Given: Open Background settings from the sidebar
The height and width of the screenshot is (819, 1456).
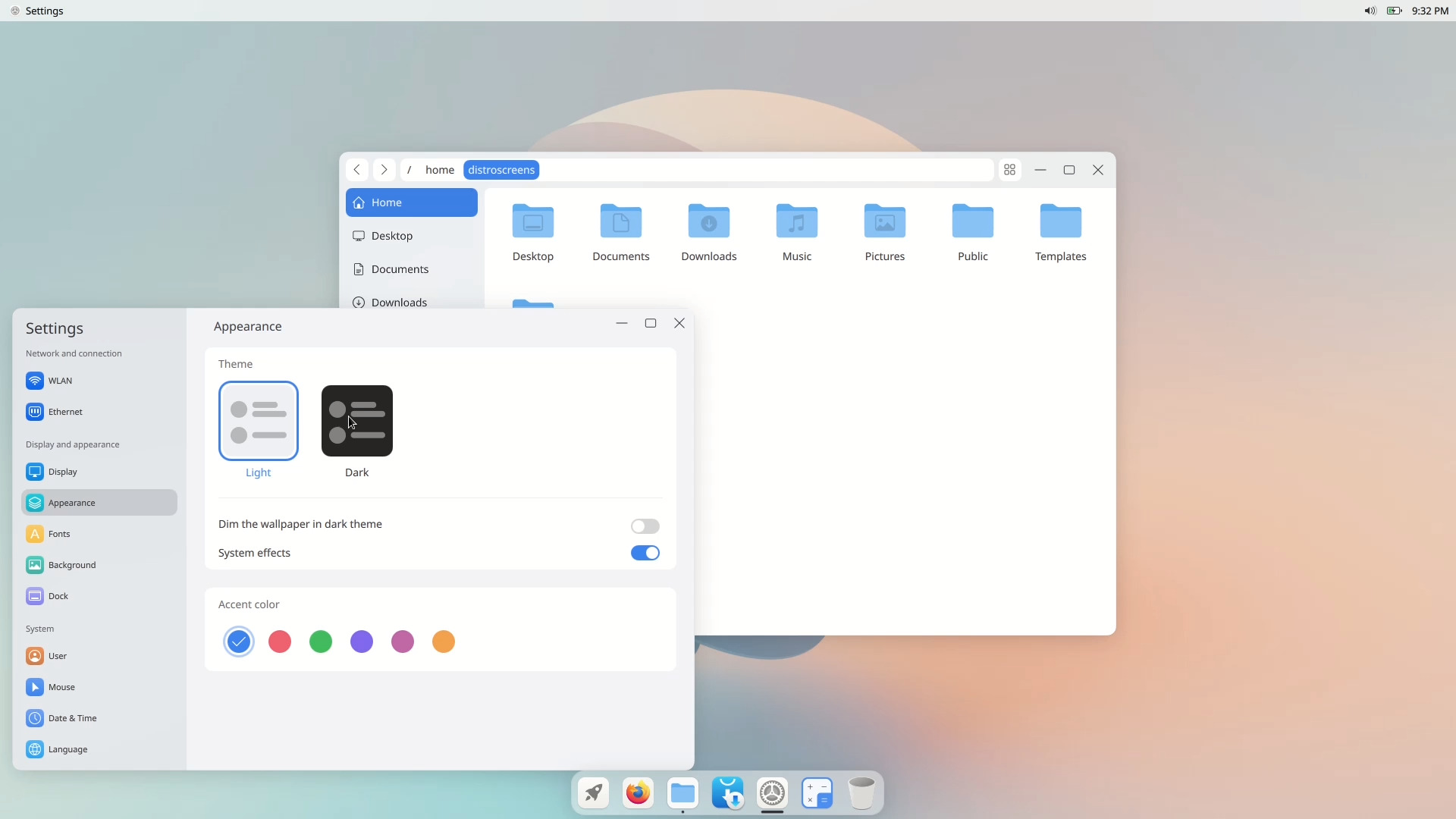Looking at the screenshot, I should coord(71,565).
